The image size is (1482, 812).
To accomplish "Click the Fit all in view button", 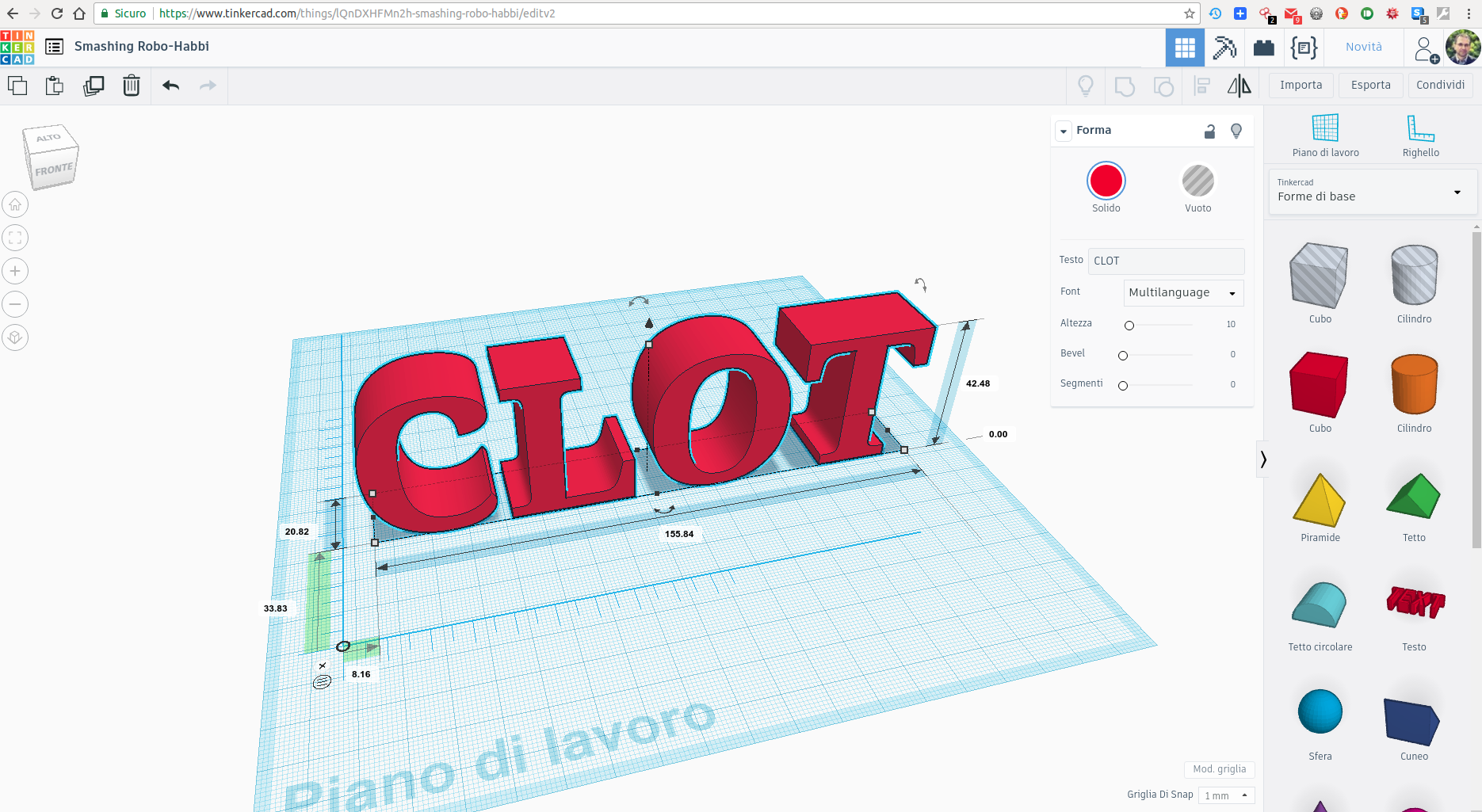I will [x=15, y=238].
